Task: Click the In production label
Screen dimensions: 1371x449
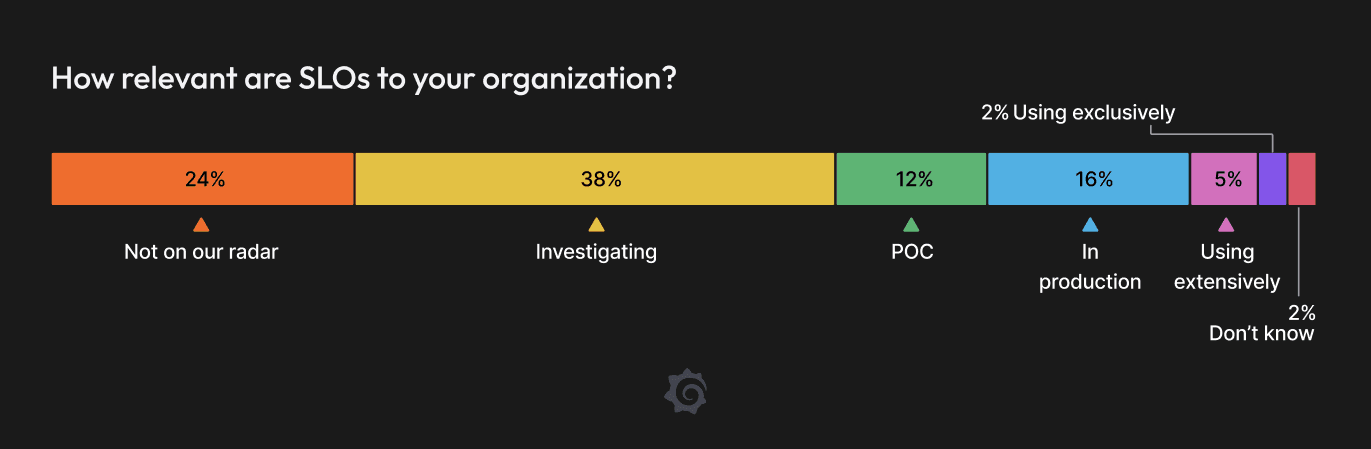Action: pyautogui.click(x=1090, y=267)
